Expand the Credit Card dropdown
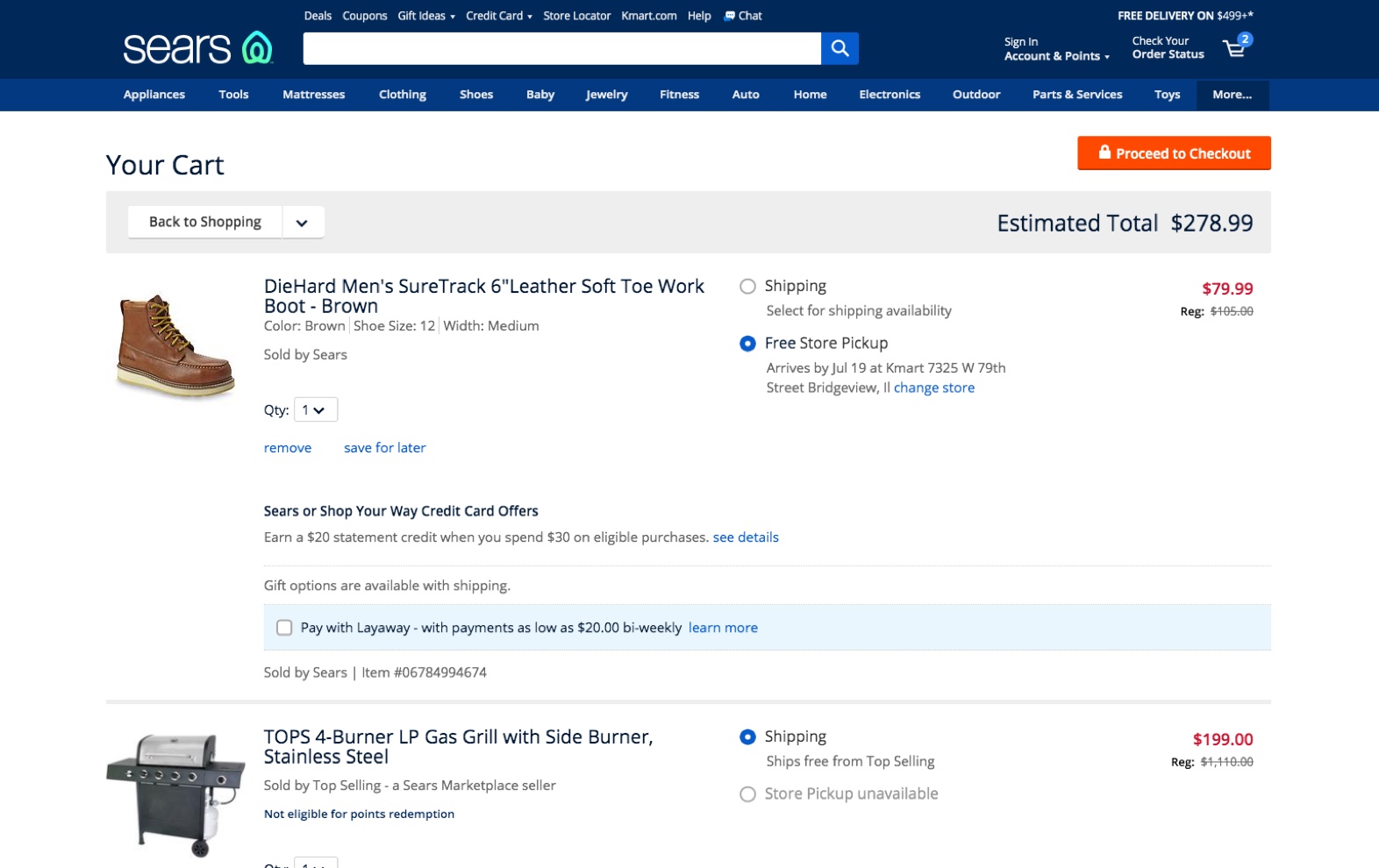 499,16
